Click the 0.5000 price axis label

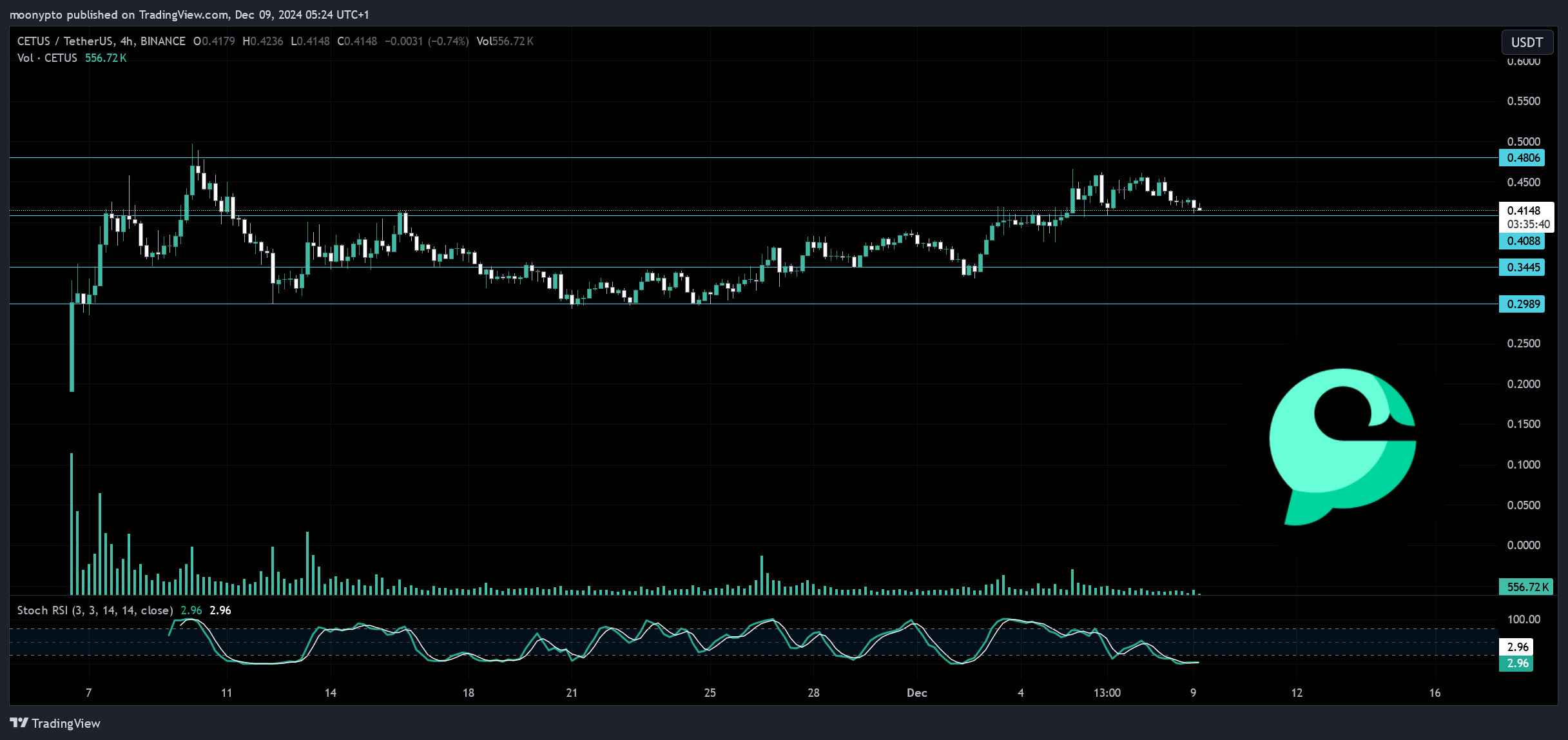click(x=1524, y=142)
